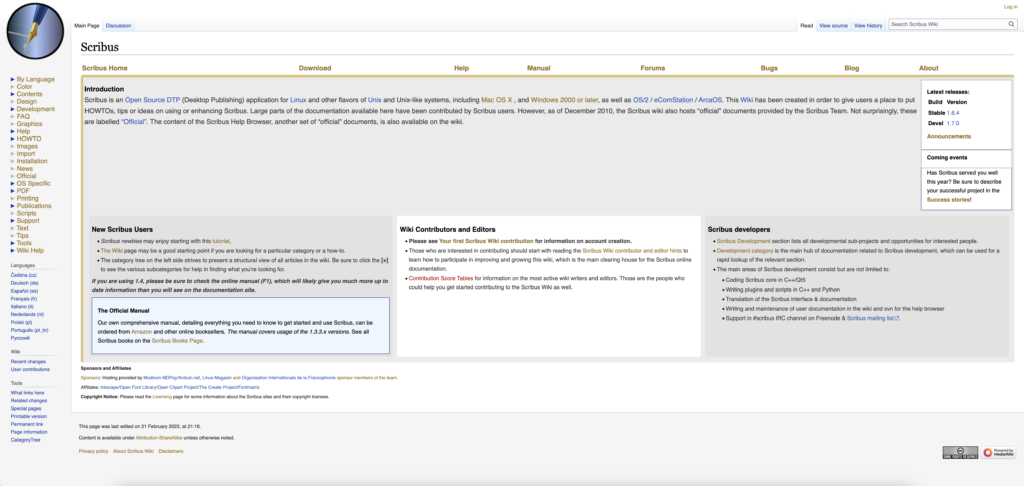Expand the Tools category arrow
This screenshot has height=486, width=1024.
point(12,243)
